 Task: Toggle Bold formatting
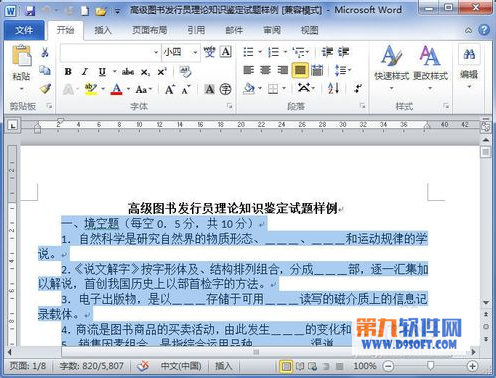(68, 71)
